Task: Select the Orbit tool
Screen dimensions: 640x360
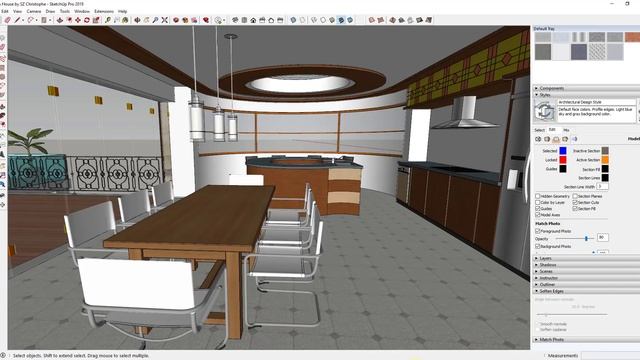Action: [x=138, y=20]
